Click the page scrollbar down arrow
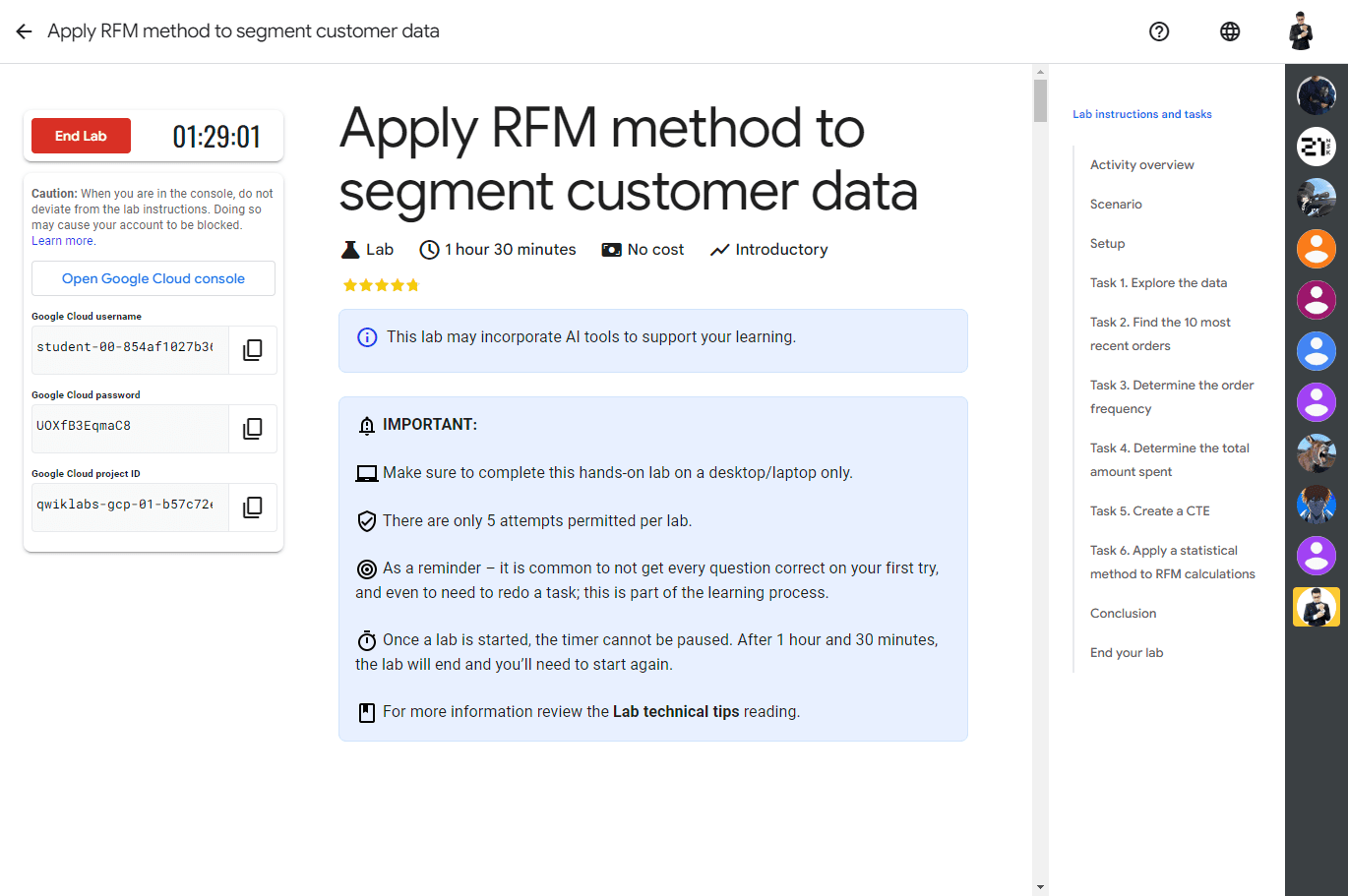1348x896 pixels. pyautogui.click(x=1040, y=887)
